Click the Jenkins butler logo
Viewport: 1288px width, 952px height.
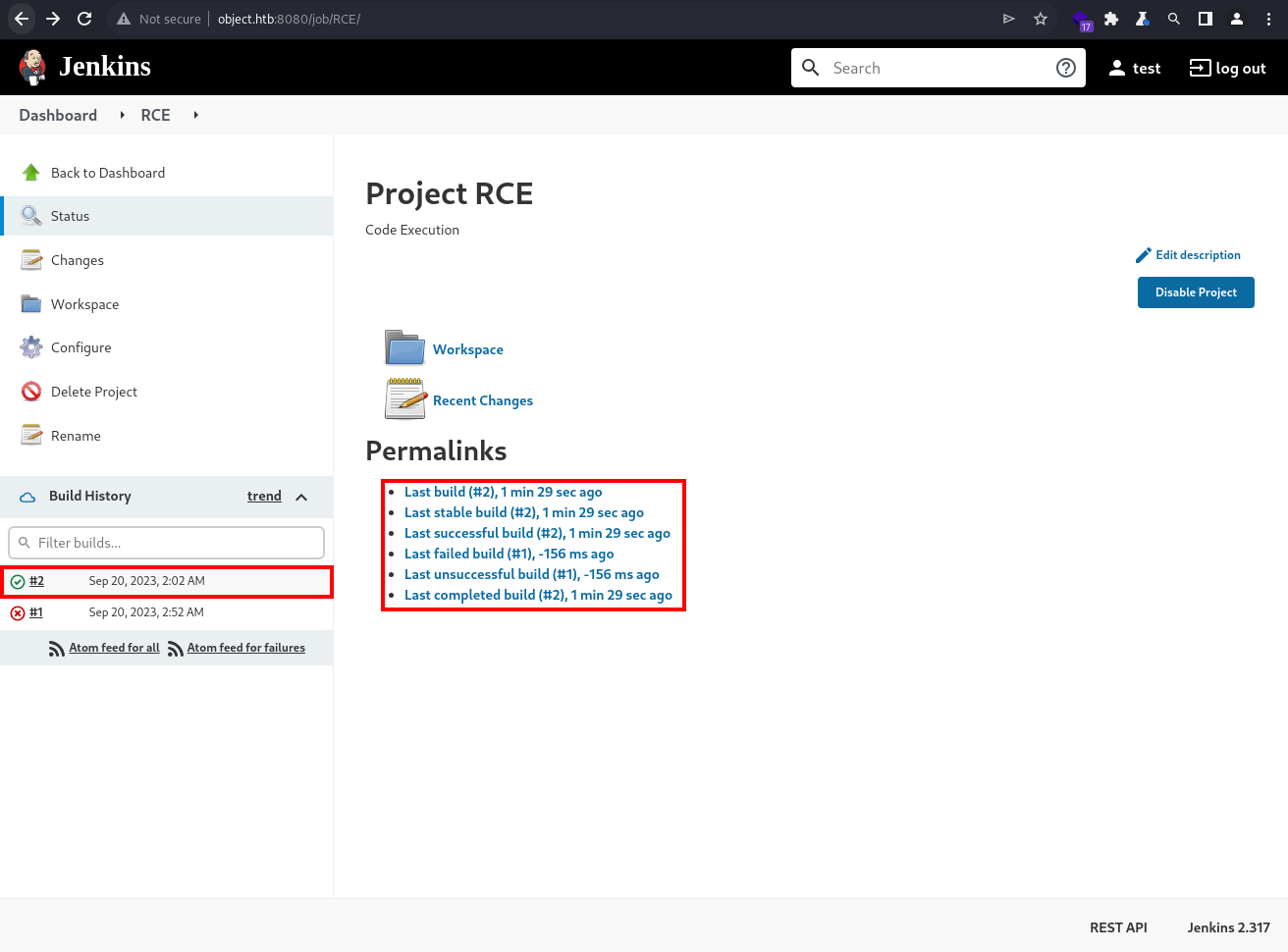coord(32,67)
